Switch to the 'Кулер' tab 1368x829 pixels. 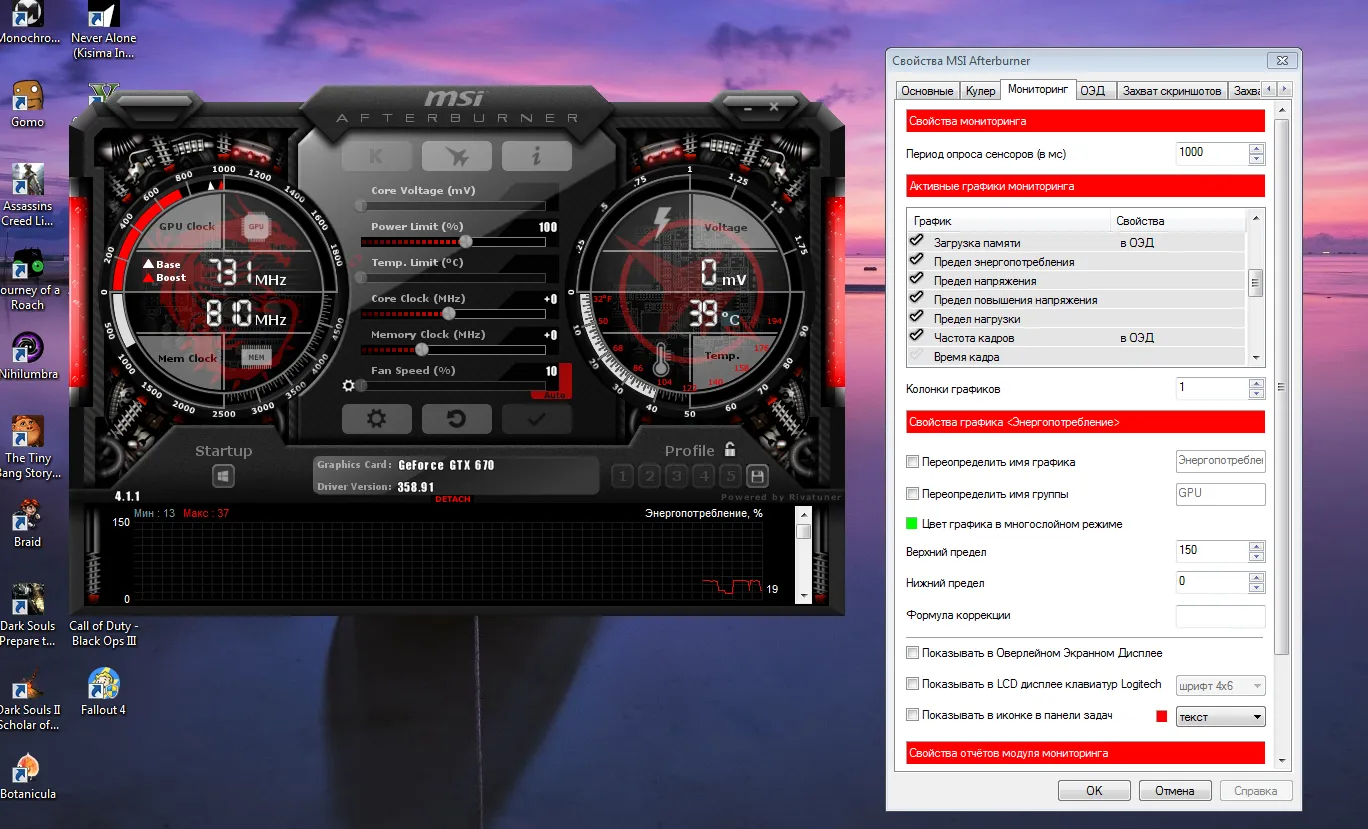(980, 91)
